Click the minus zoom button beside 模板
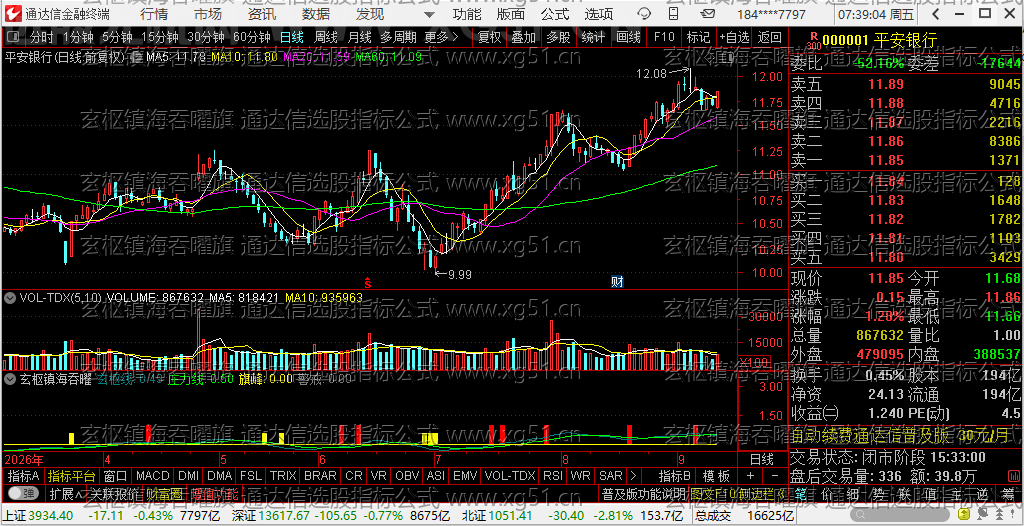Image resolution: width=1024 pixels, height=526 pixels. coord(775,476)
